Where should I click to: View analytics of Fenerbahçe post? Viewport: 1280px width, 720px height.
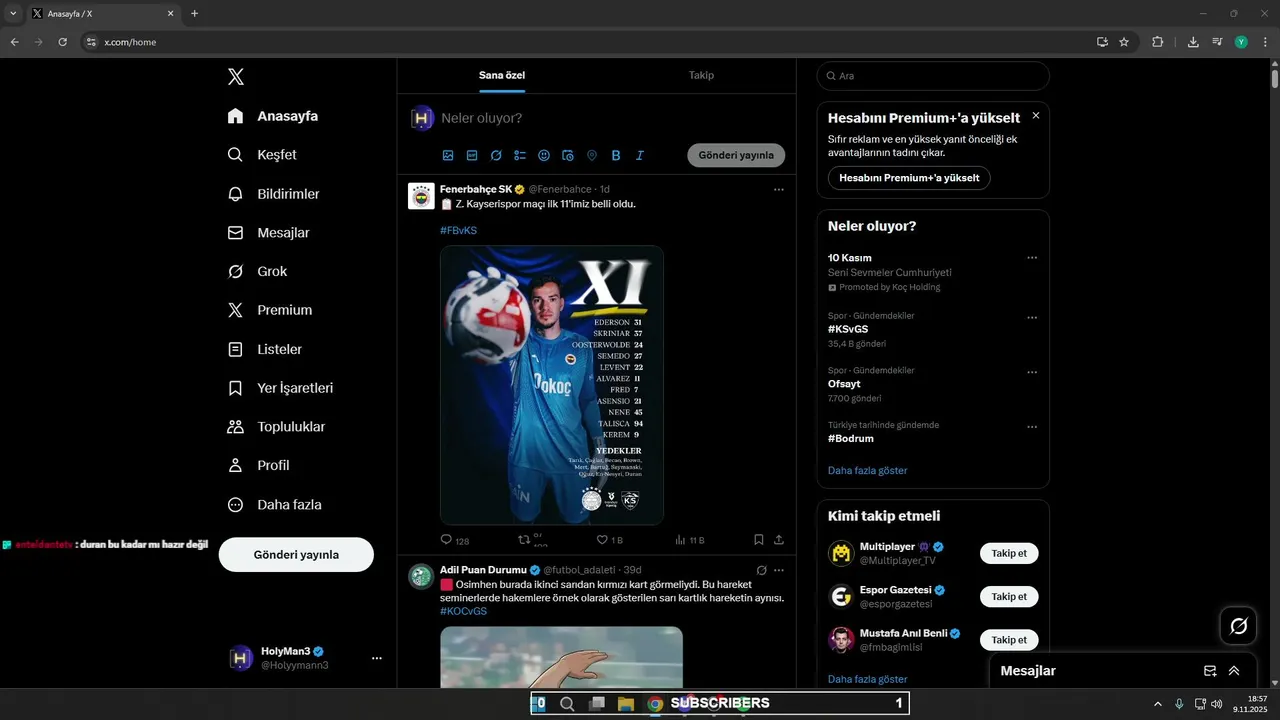coord(681,540)
